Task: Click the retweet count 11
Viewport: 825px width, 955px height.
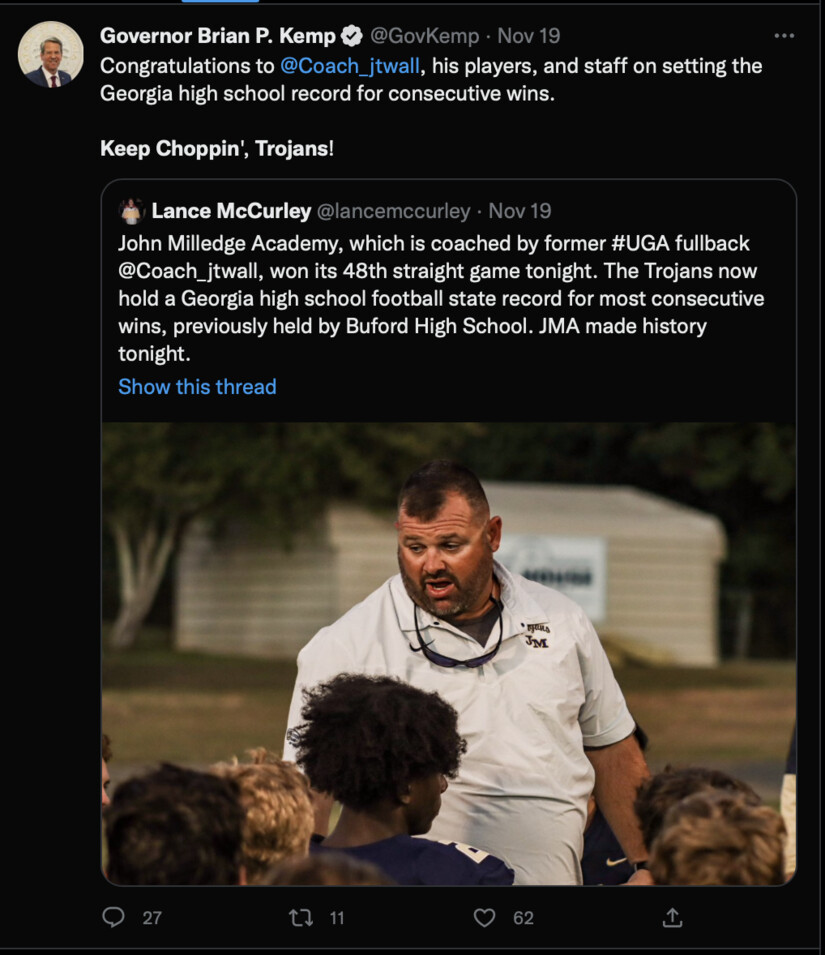Action: pyautogui.click(x=337, y=918)
